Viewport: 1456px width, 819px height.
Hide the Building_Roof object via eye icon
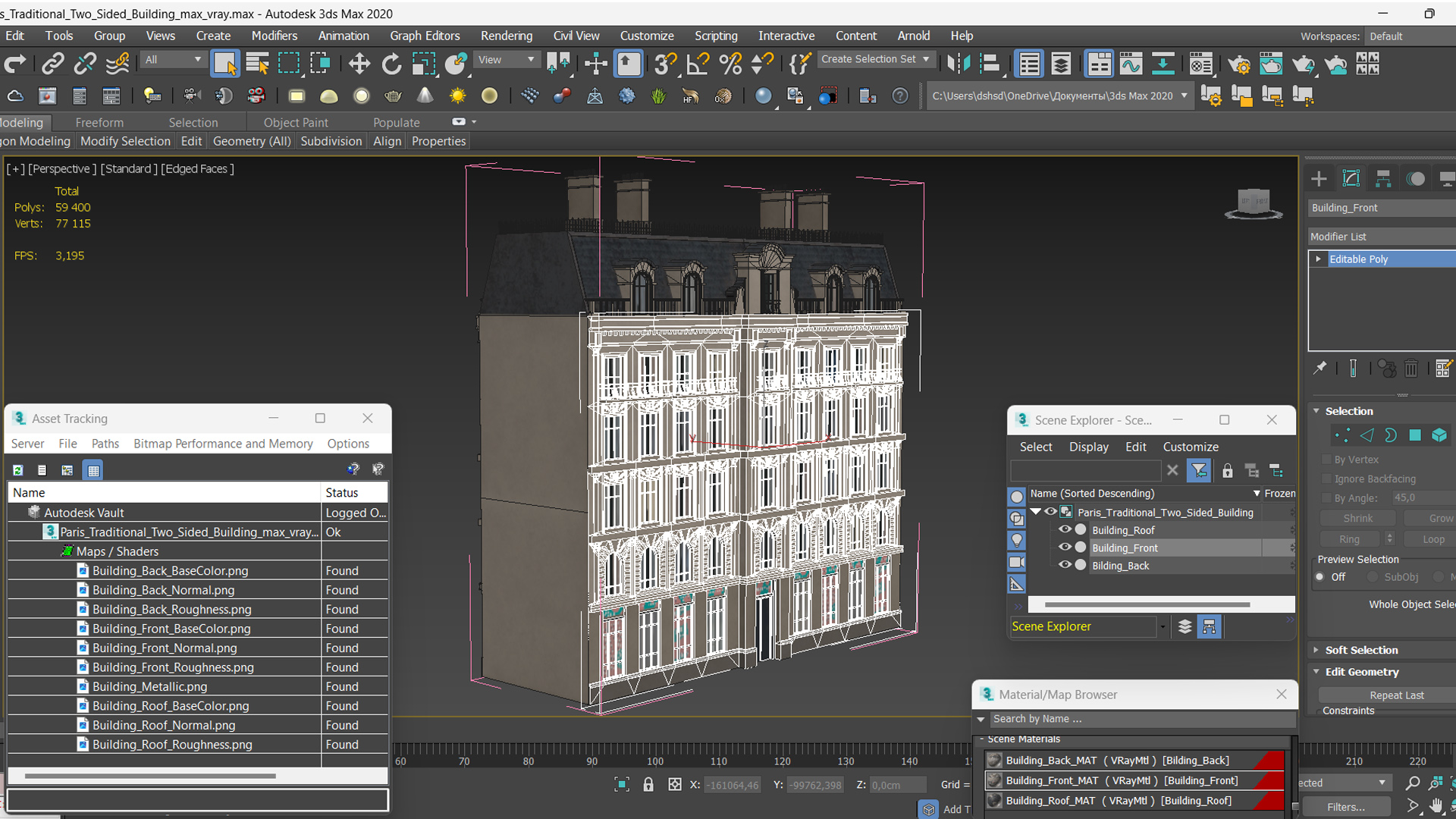click(1065, 530)
